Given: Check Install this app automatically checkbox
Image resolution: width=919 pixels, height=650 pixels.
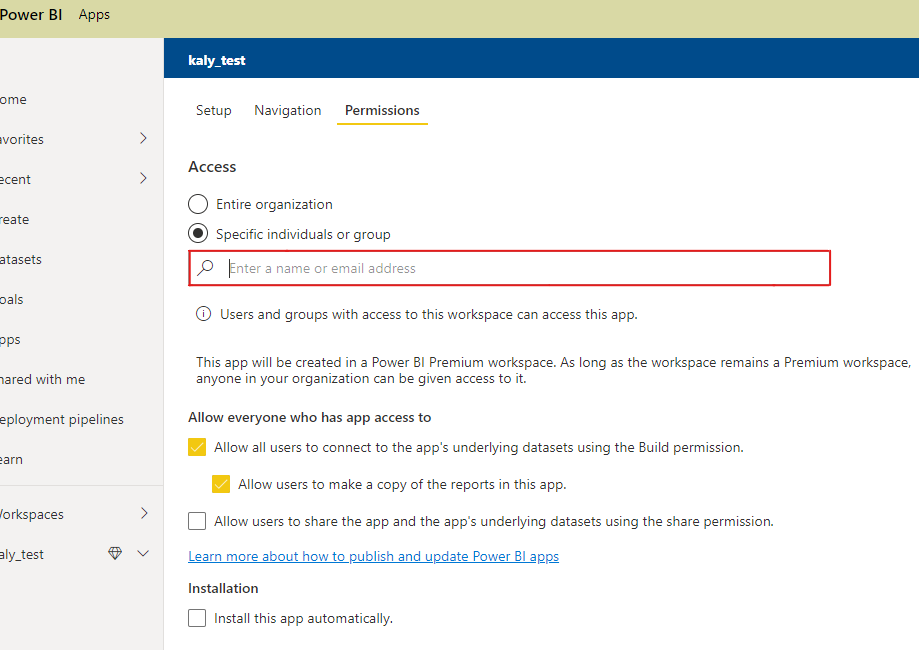Looking at the screenshot, I should click(197, 618).
